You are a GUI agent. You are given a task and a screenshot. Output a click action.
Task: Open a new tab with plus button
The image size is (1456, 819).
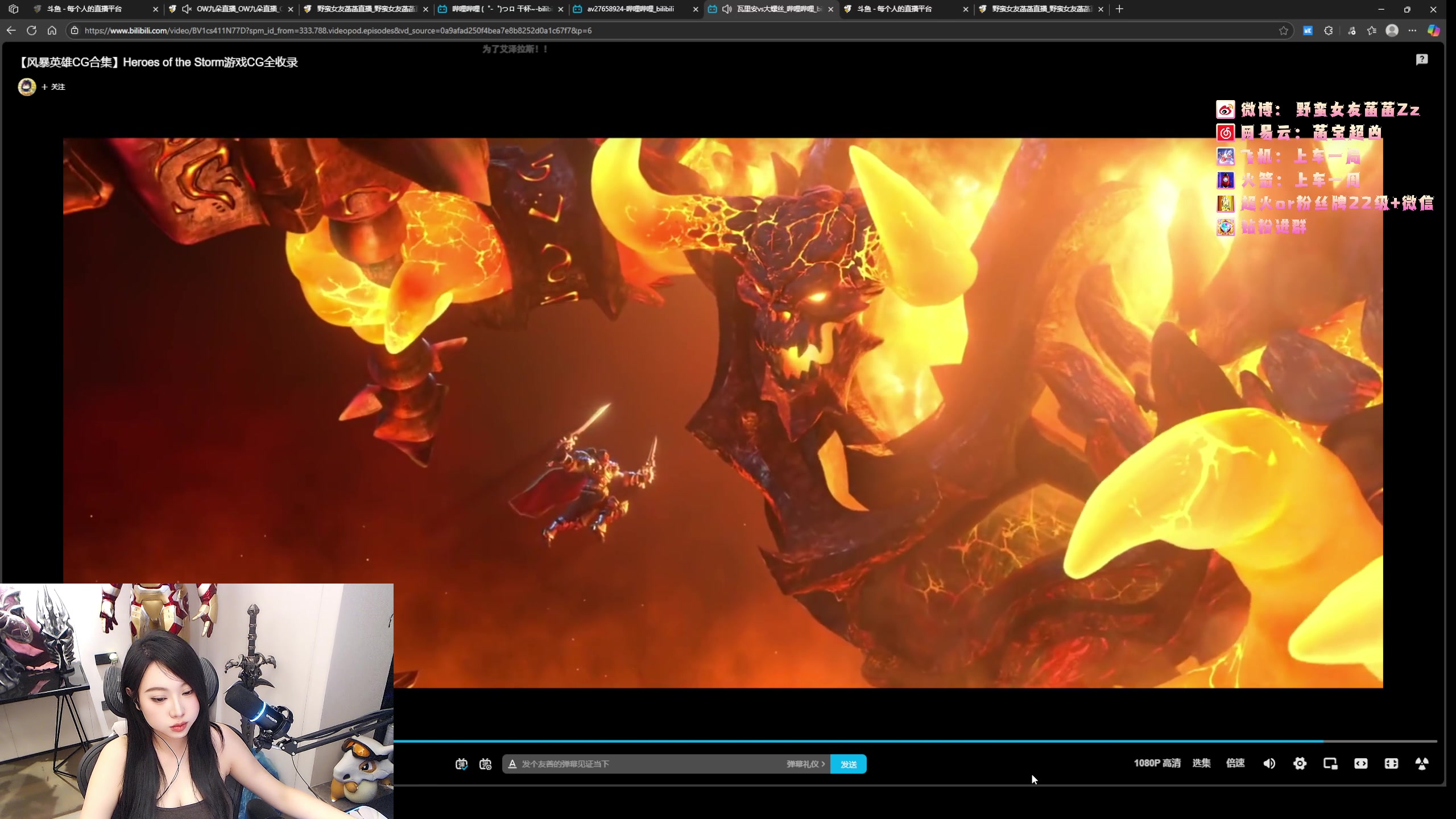pos(1119,9)
